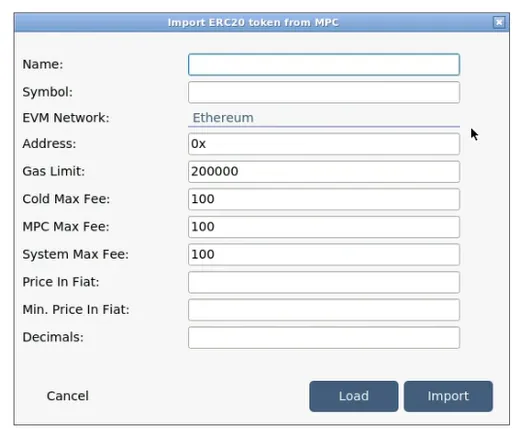Focus the Decimals input field
This screenshot has height=439, width=532.
[x=324, y=338]
